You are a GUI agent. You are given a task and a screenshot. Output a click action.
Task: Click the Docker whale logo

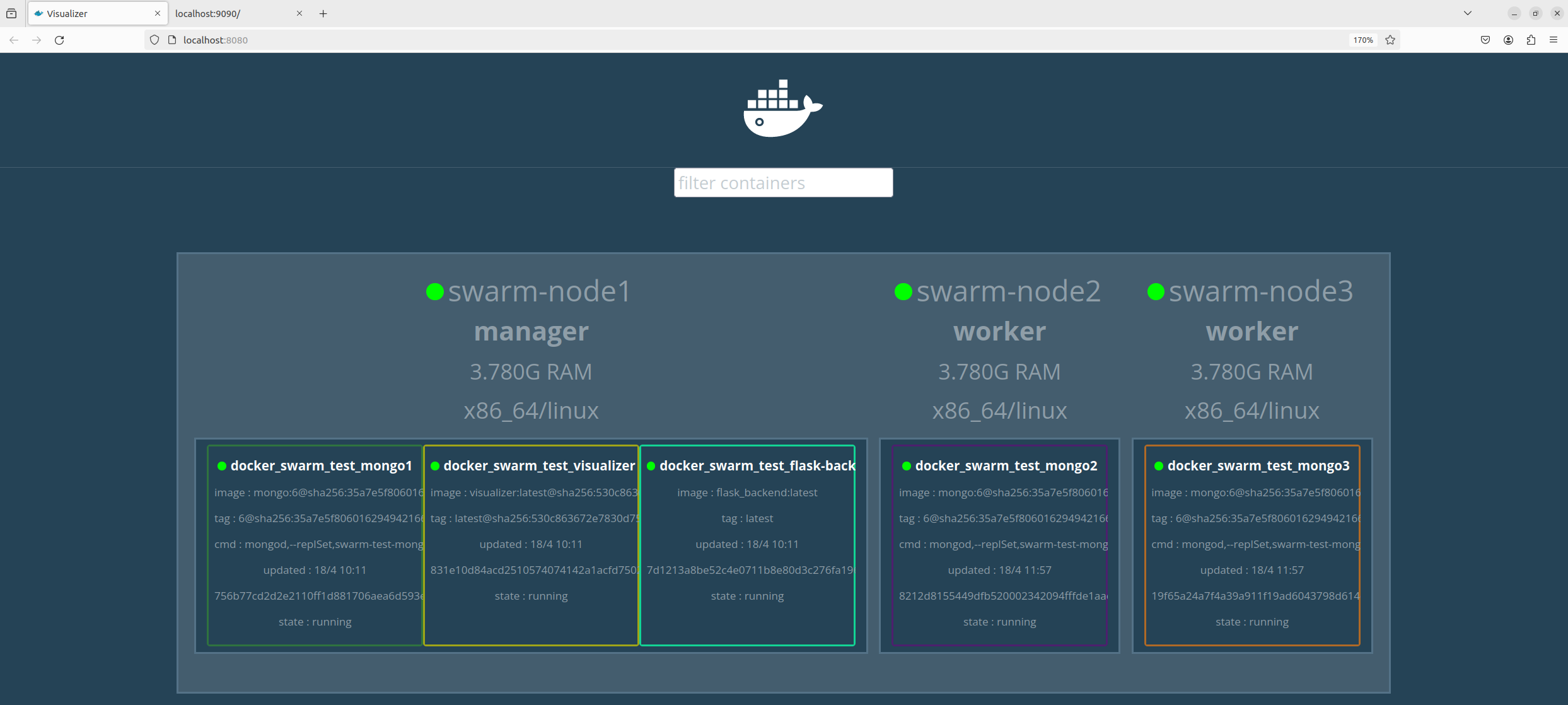(x=783, y=108)
